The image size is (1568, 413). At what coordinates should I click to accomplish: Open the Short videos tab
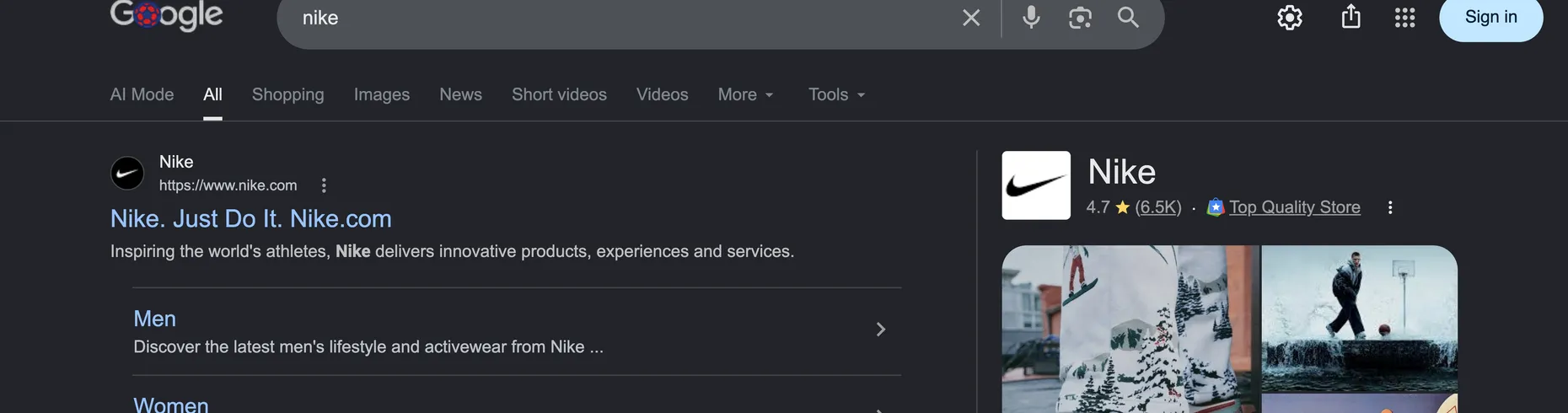(559, 94)
